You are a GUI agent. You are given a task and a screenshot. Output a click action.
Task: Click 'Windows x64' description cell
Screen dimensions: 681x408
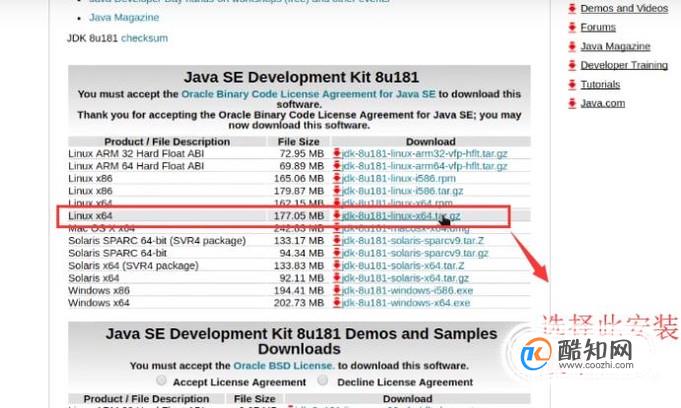(x=99, y=303)
